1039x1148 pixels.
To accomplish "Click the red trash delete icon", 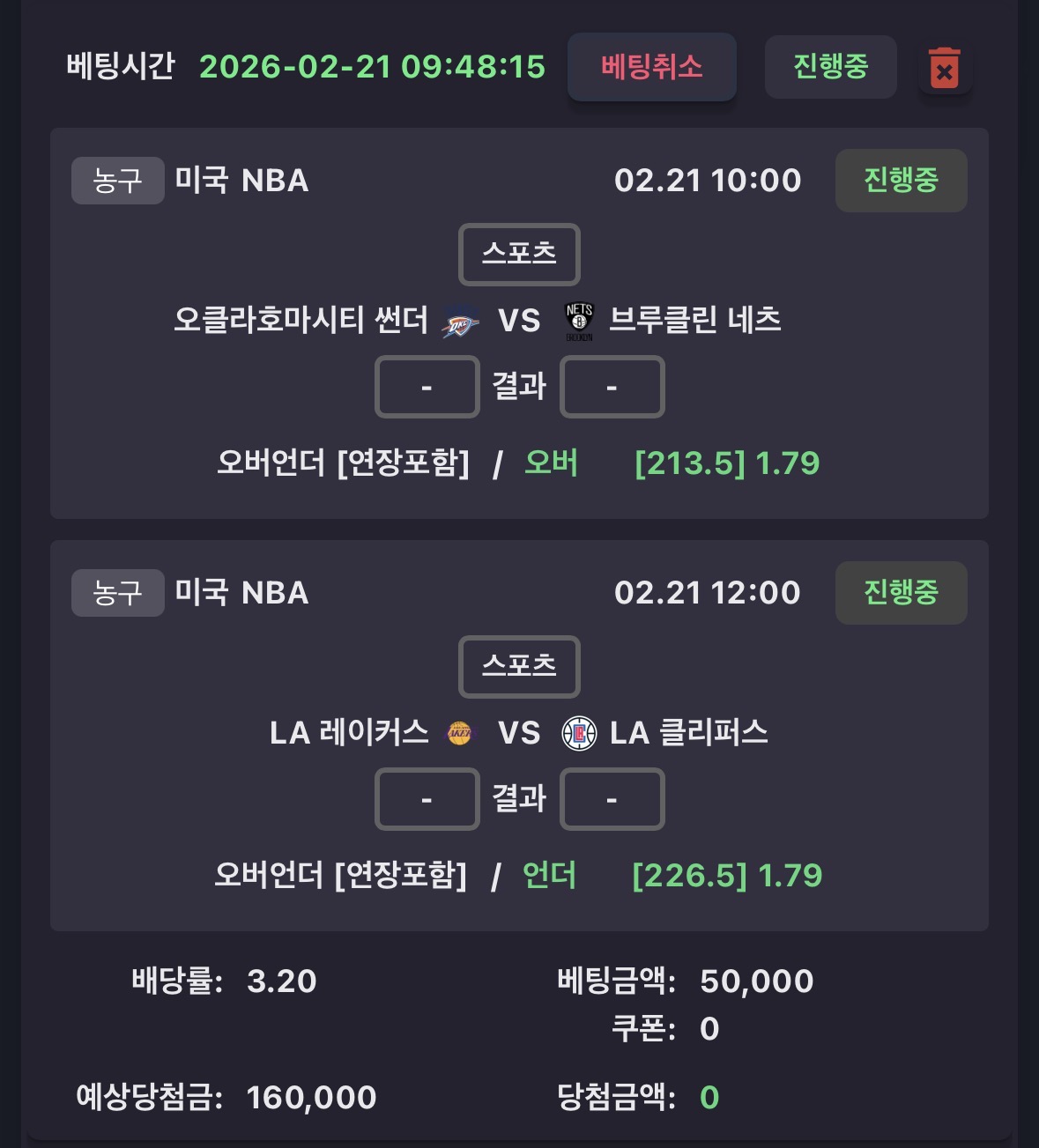I will tap(944, 68).
